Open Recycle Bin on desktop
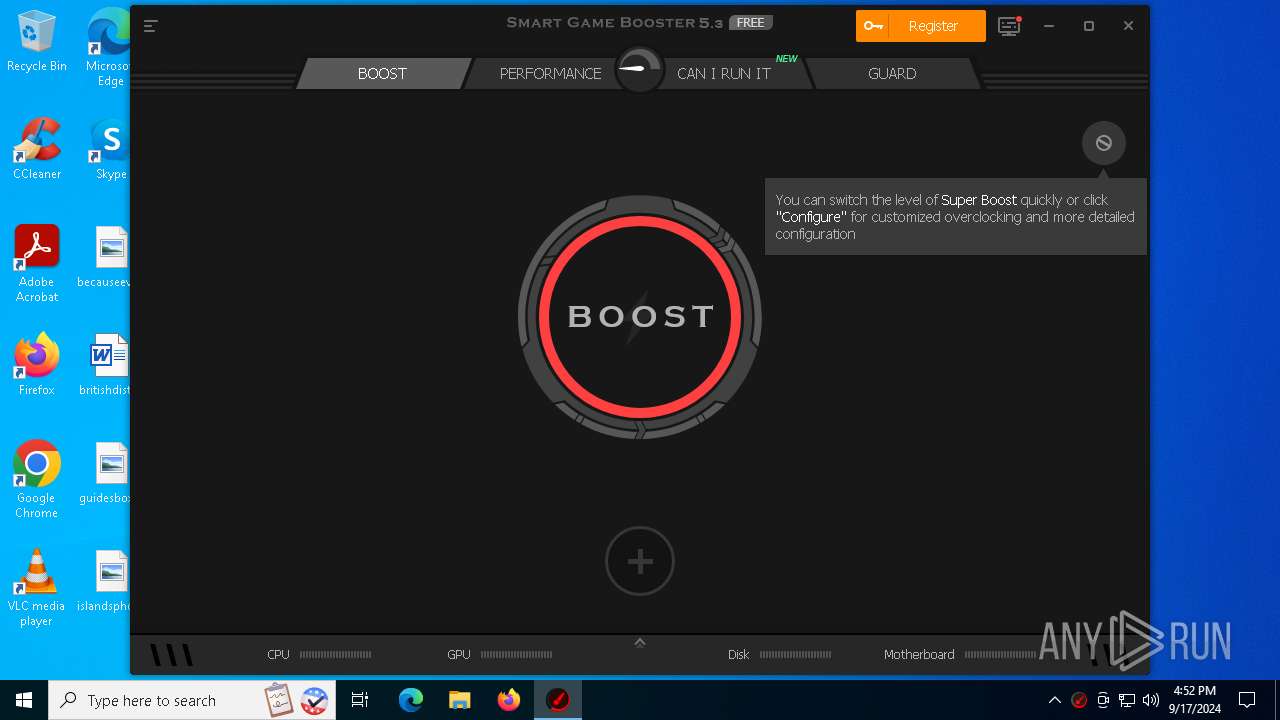1280x720 pixels. 37,42
